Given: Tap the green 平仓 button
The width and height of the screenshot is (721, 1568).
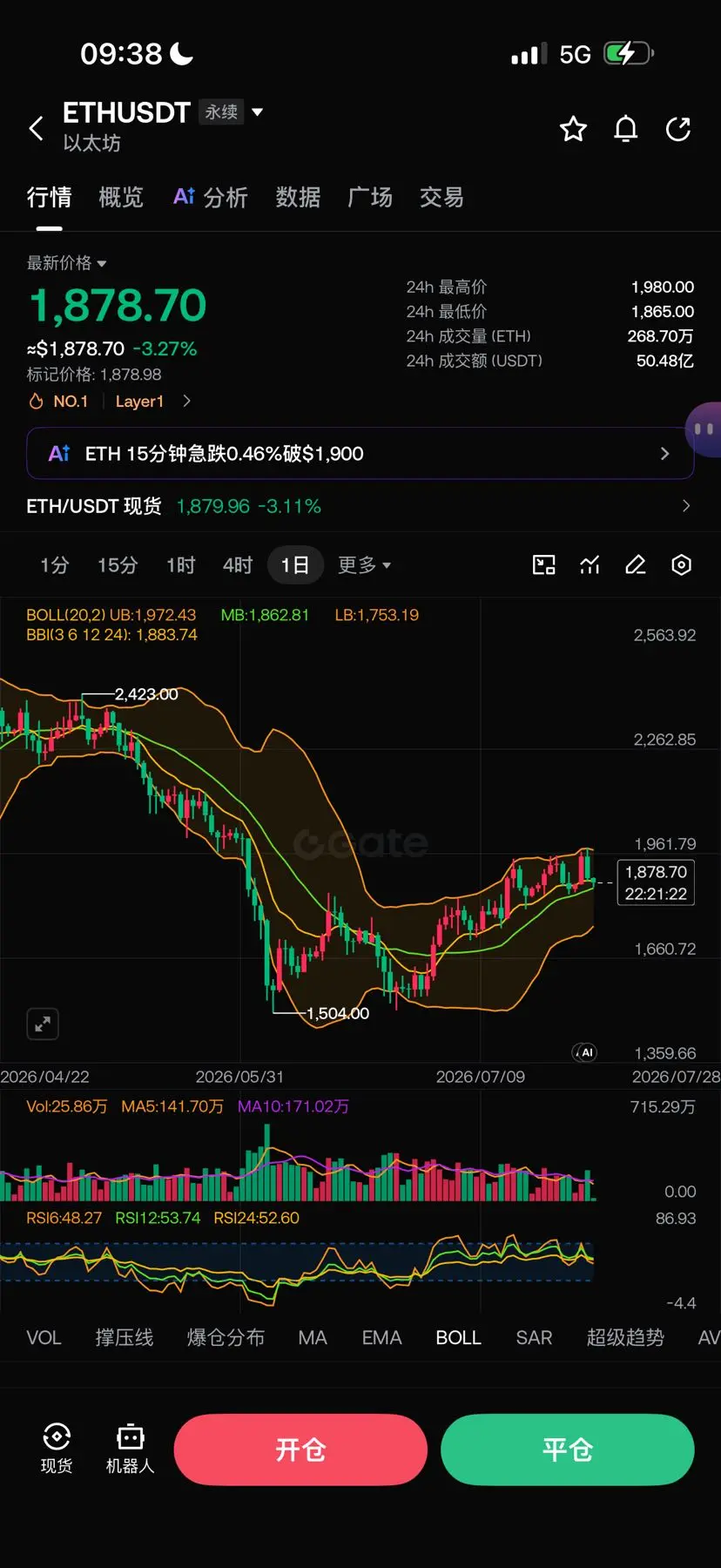Looking at the screenshot, I should point(568,1450).
